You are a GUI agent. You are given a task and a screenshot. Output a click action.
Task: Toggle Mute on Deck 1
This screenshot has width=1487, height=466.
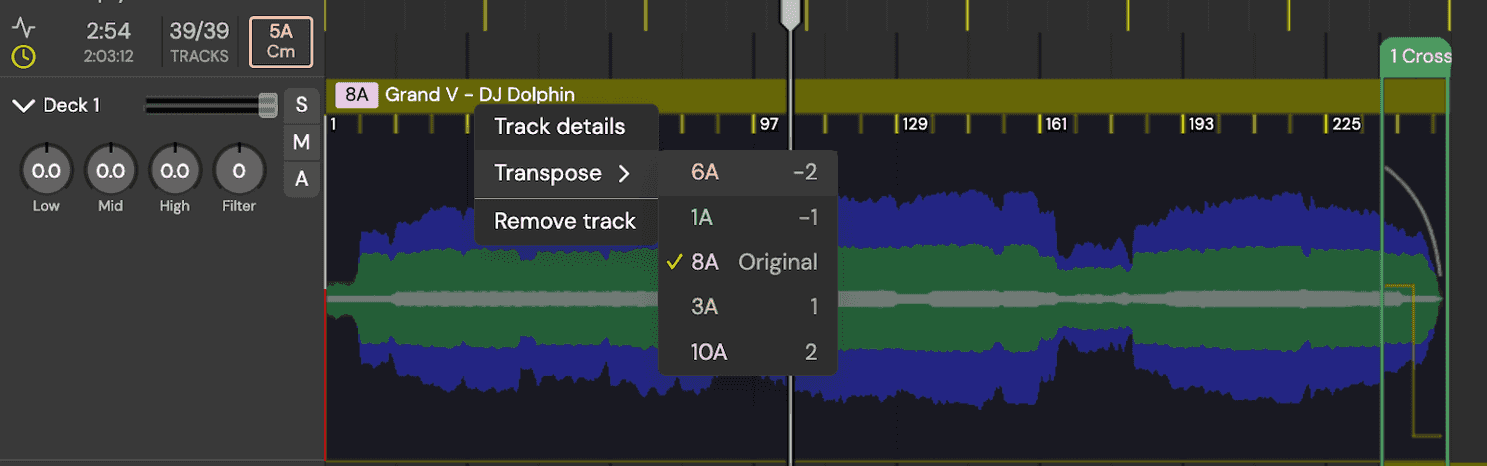tap(301, 143)
